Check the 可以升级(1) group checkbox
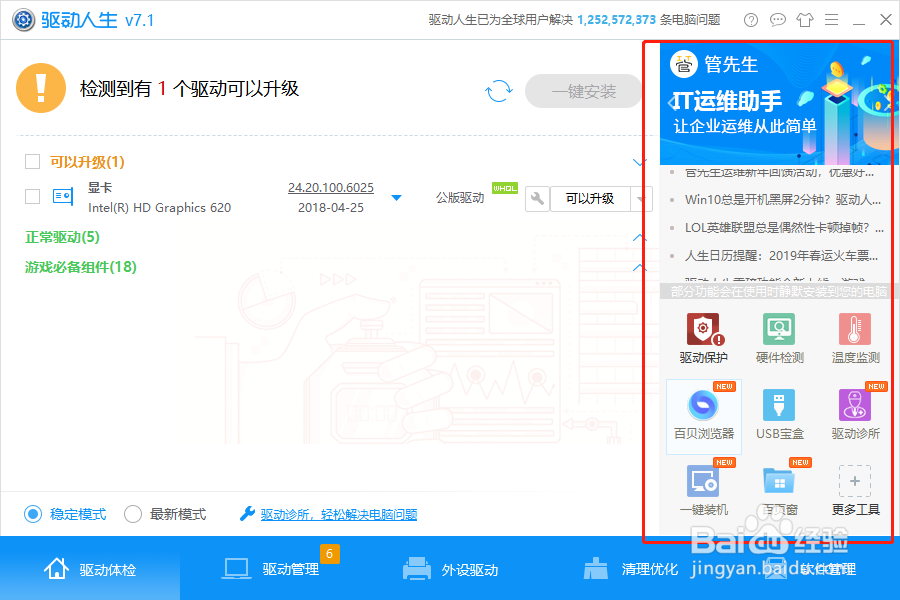This screenshot has width=900, height=600. tap(32, 161)
